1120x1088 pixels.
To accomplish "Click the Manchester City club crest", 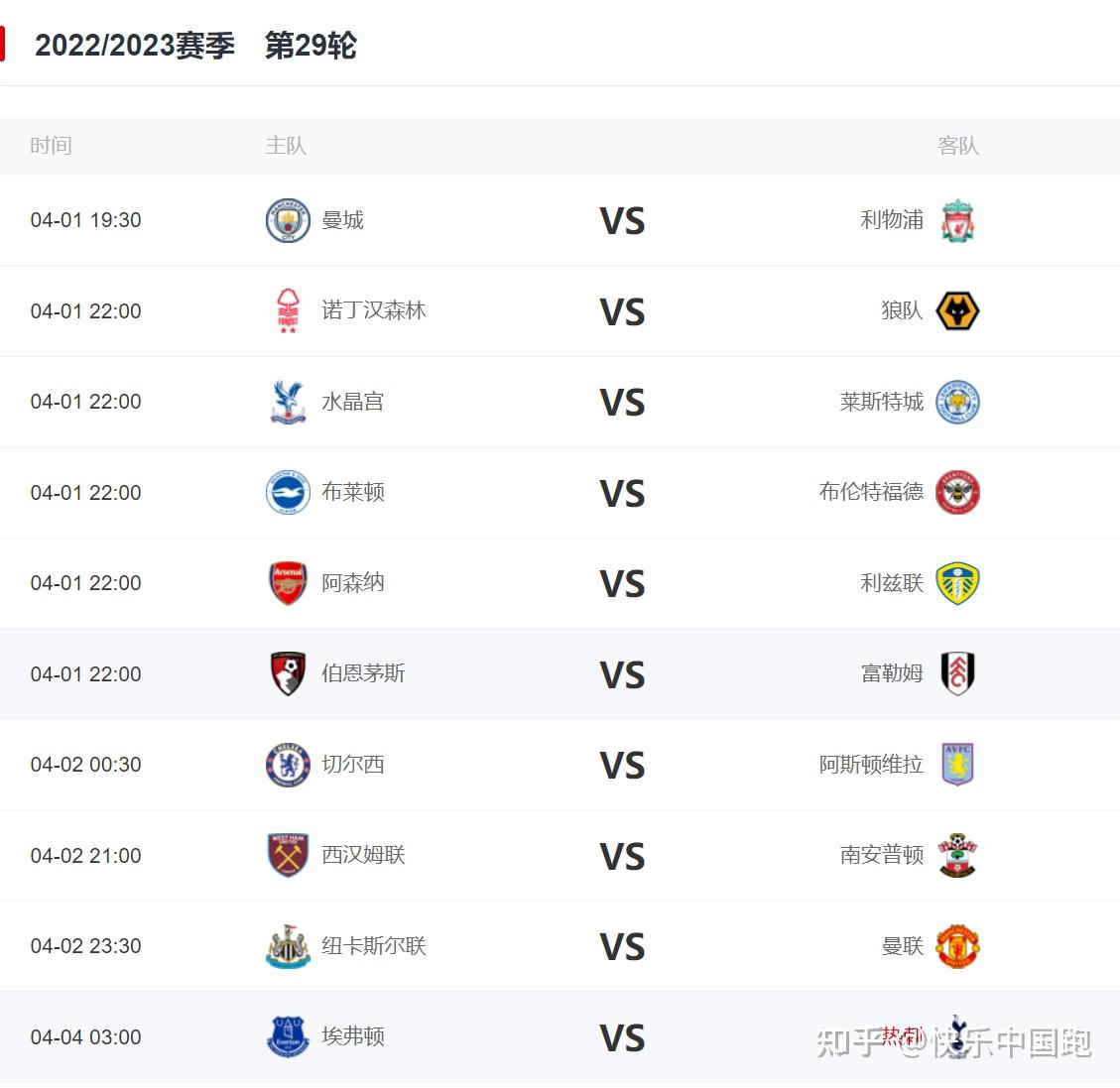I will click(288, 220).
